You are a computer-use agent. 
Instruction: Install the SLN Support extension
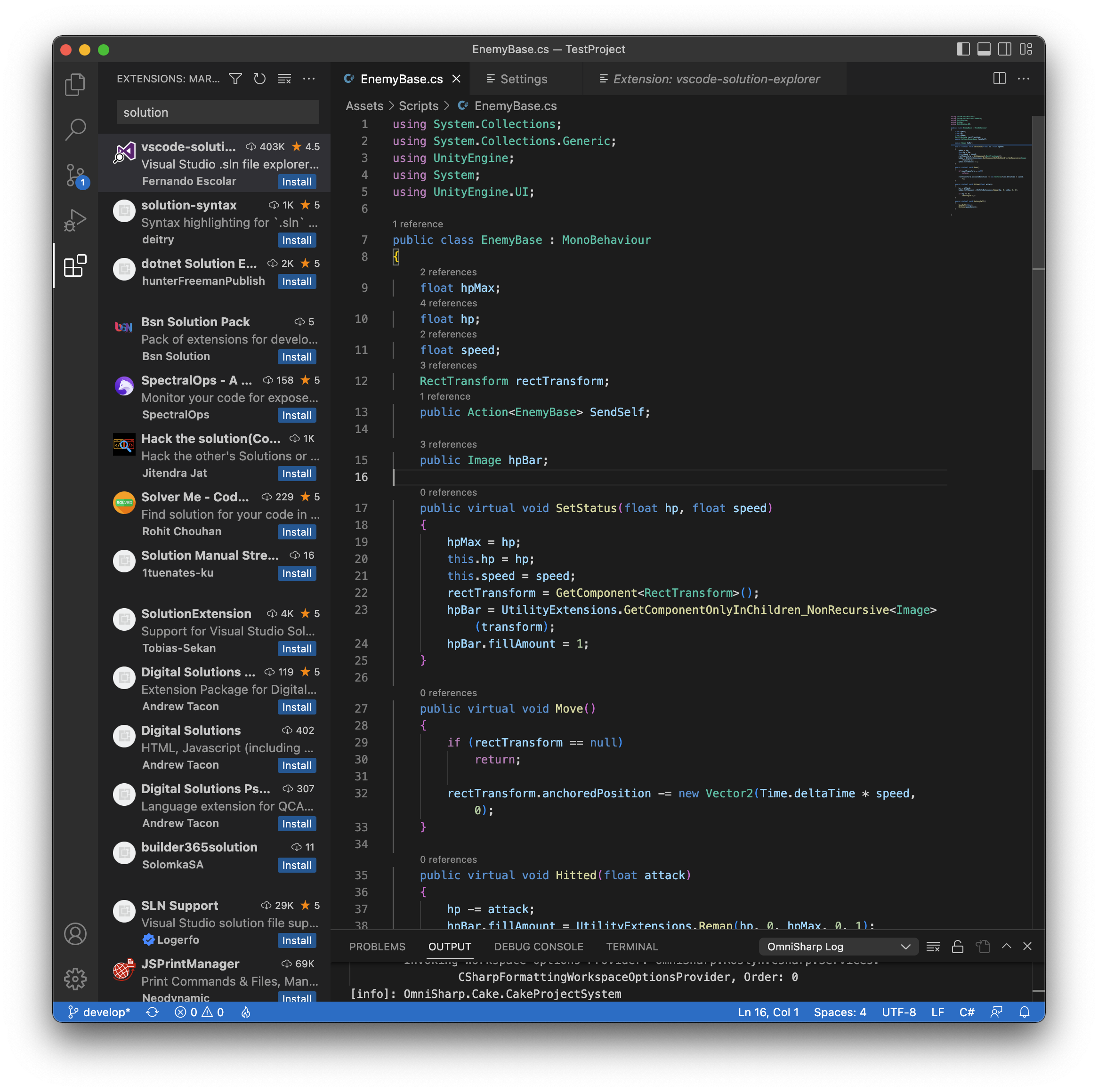point(297,940)
